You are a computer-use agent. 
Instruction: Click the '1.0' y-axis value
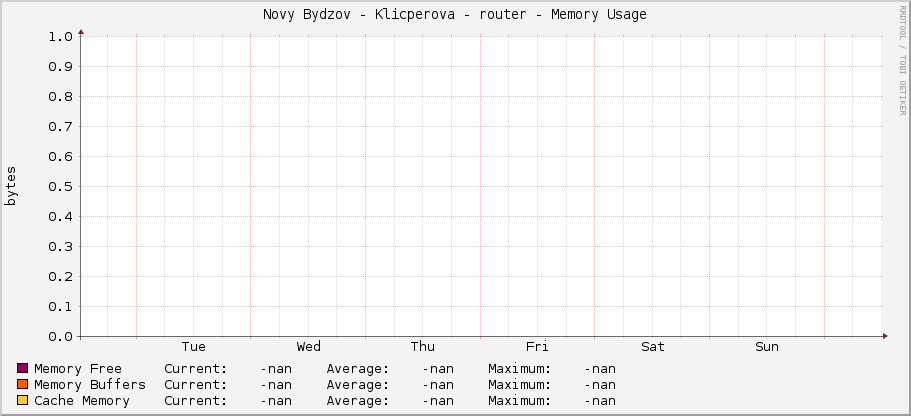point(60,37)
